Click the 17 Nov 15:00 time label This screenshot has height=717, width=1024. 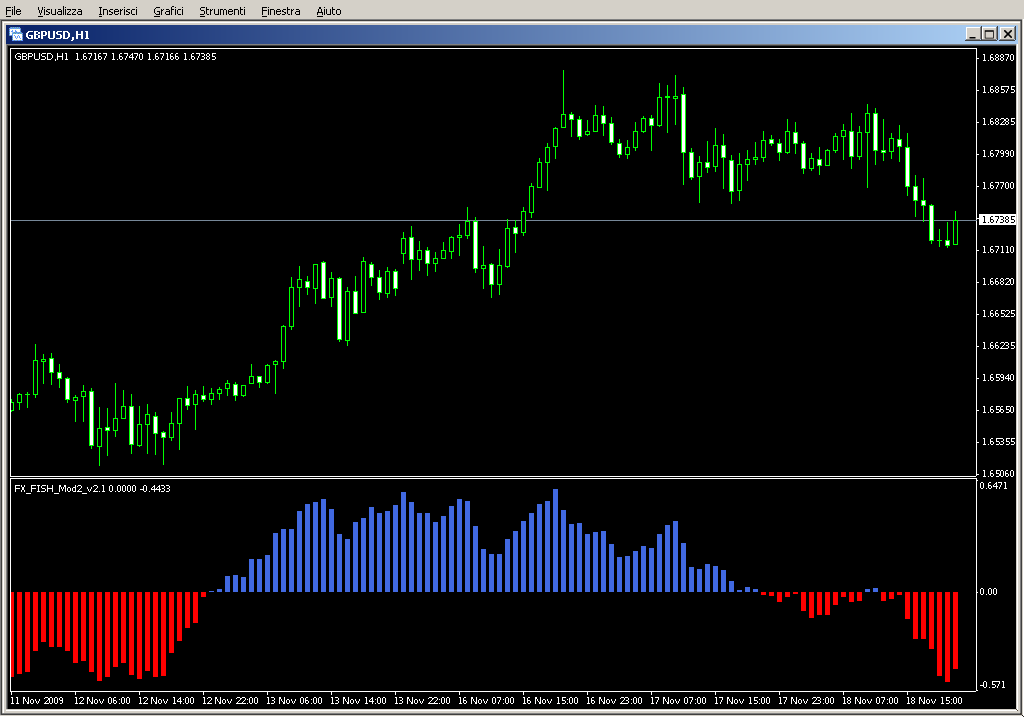pos(742,701)
